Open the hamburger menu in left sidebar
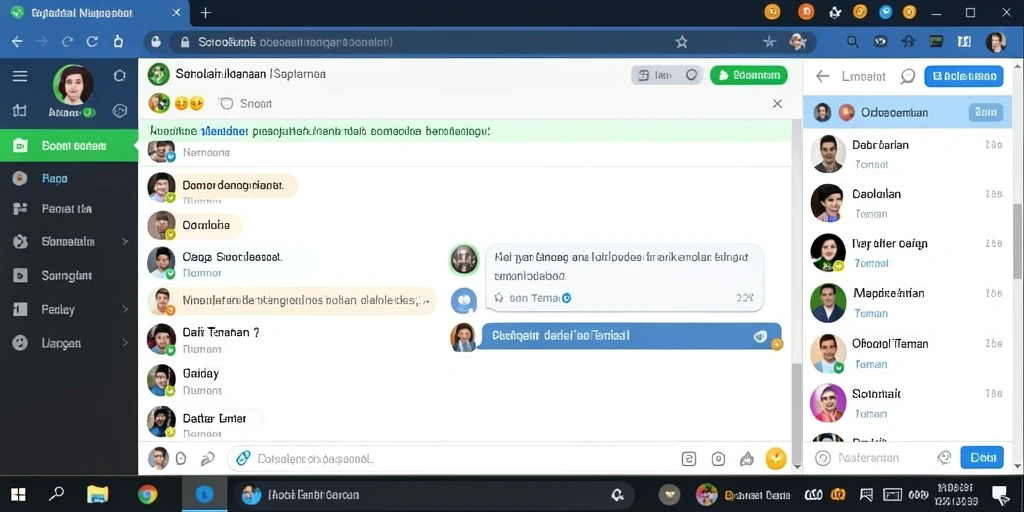 pyautogui.click(x=20, y=76)
